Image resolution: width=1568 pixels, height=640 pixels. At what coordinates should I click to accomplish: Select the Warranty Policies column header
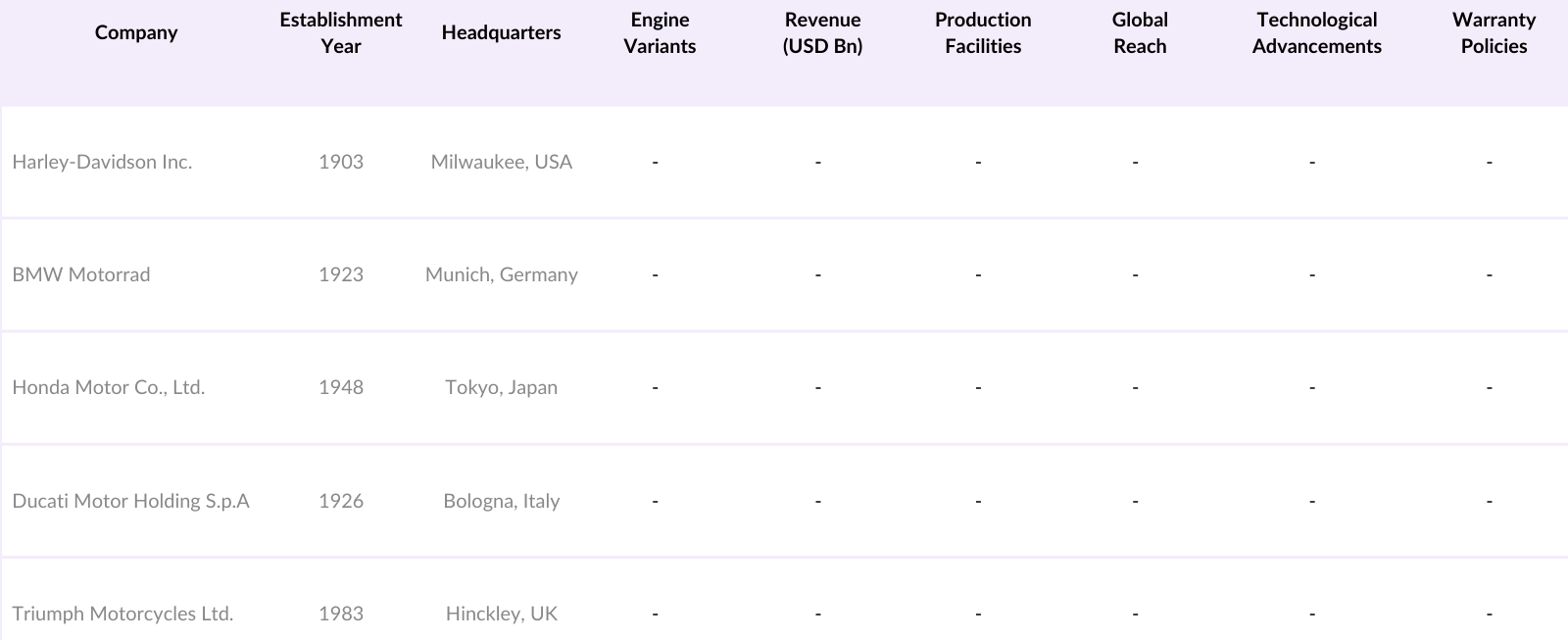click(x=1494, y=33)
